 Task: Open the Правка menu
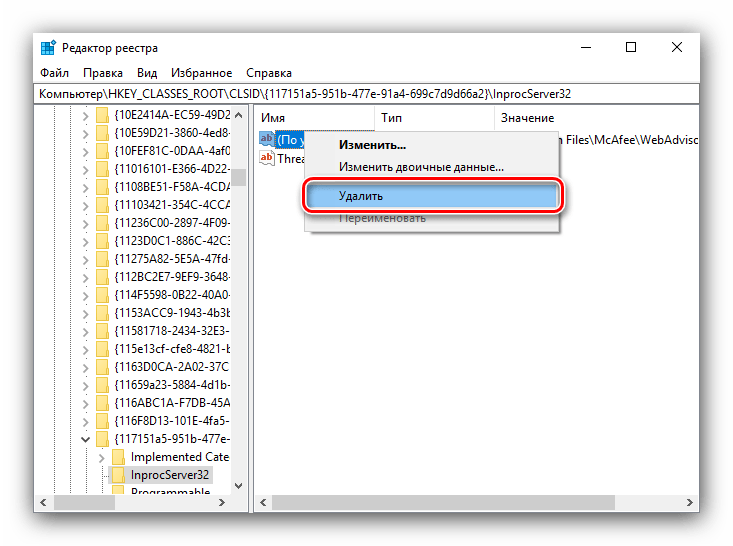[103, 73]
